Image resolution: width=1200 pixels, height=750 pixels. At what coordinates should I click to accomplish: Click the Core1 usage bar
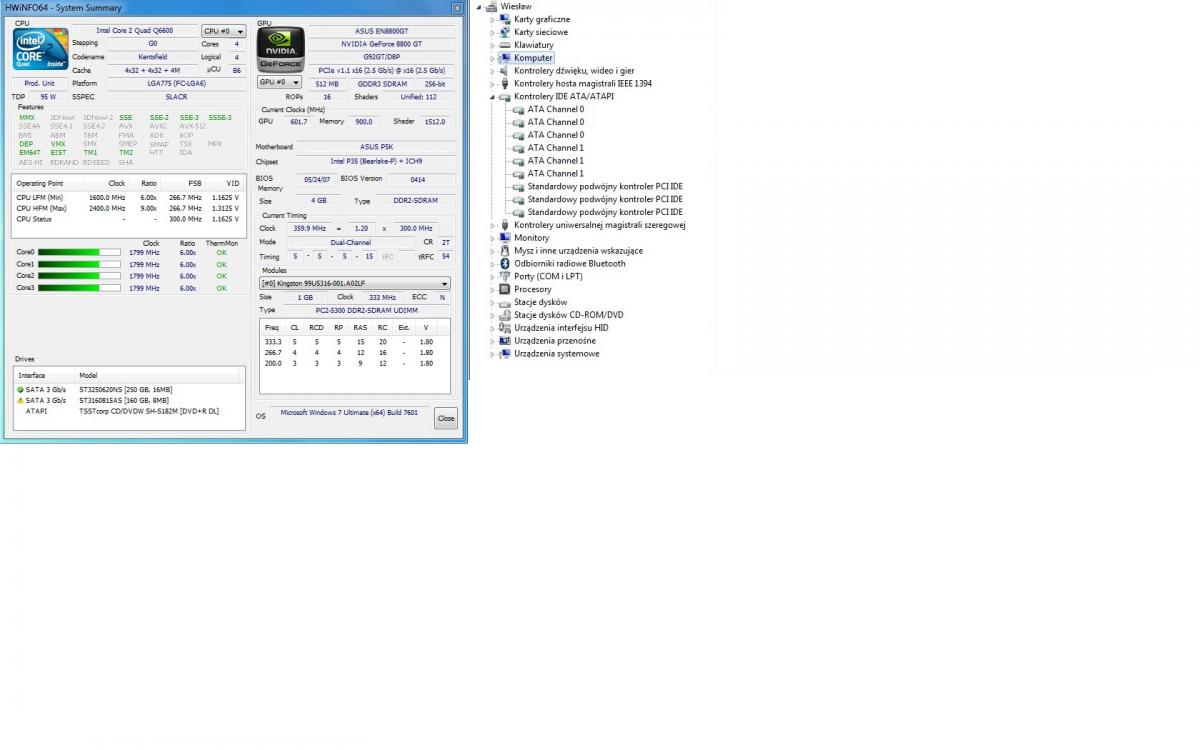(x=78, y=264)
